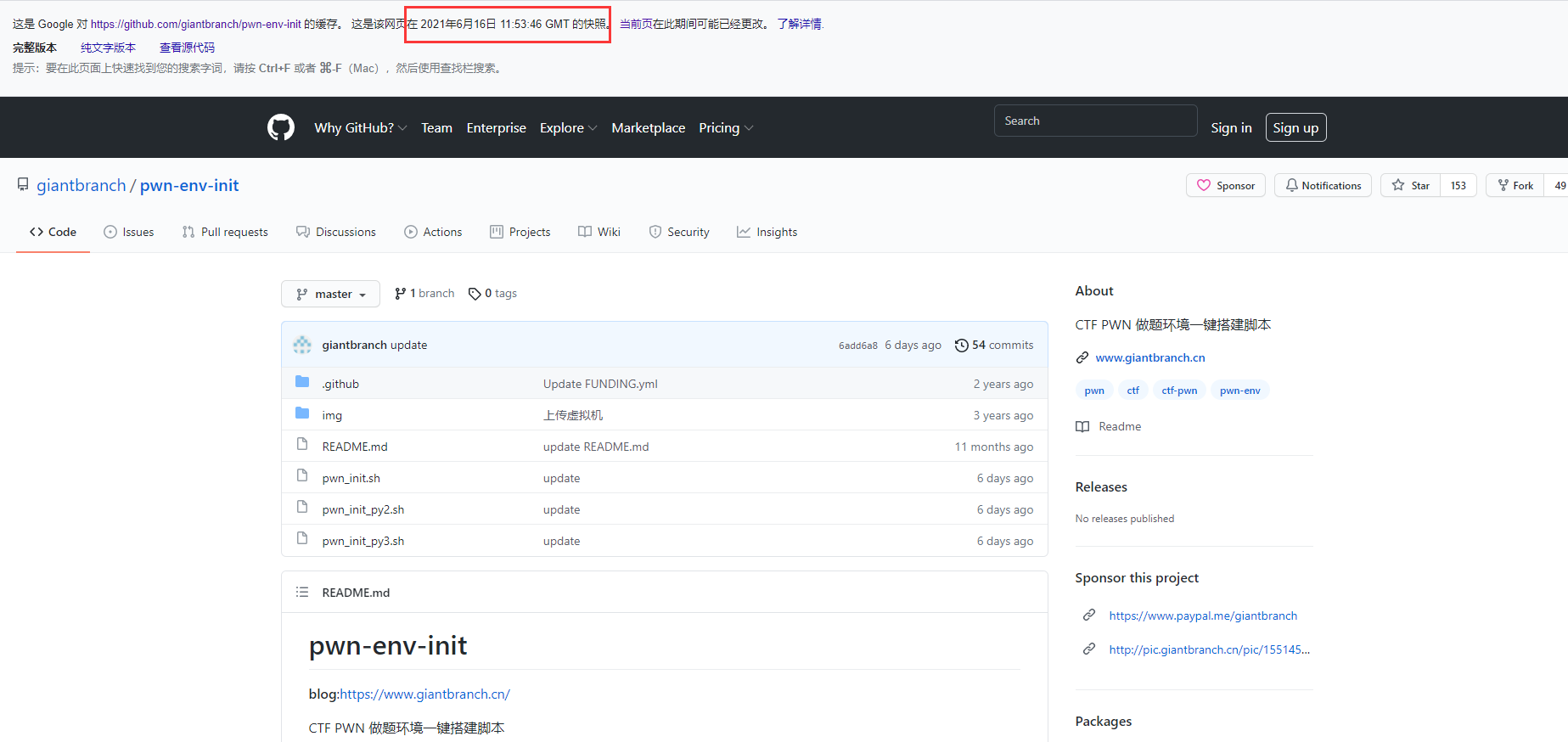Open the 54 commits link
The width and height of the screenshot is (1568, 742).
(x=994, y=345)
